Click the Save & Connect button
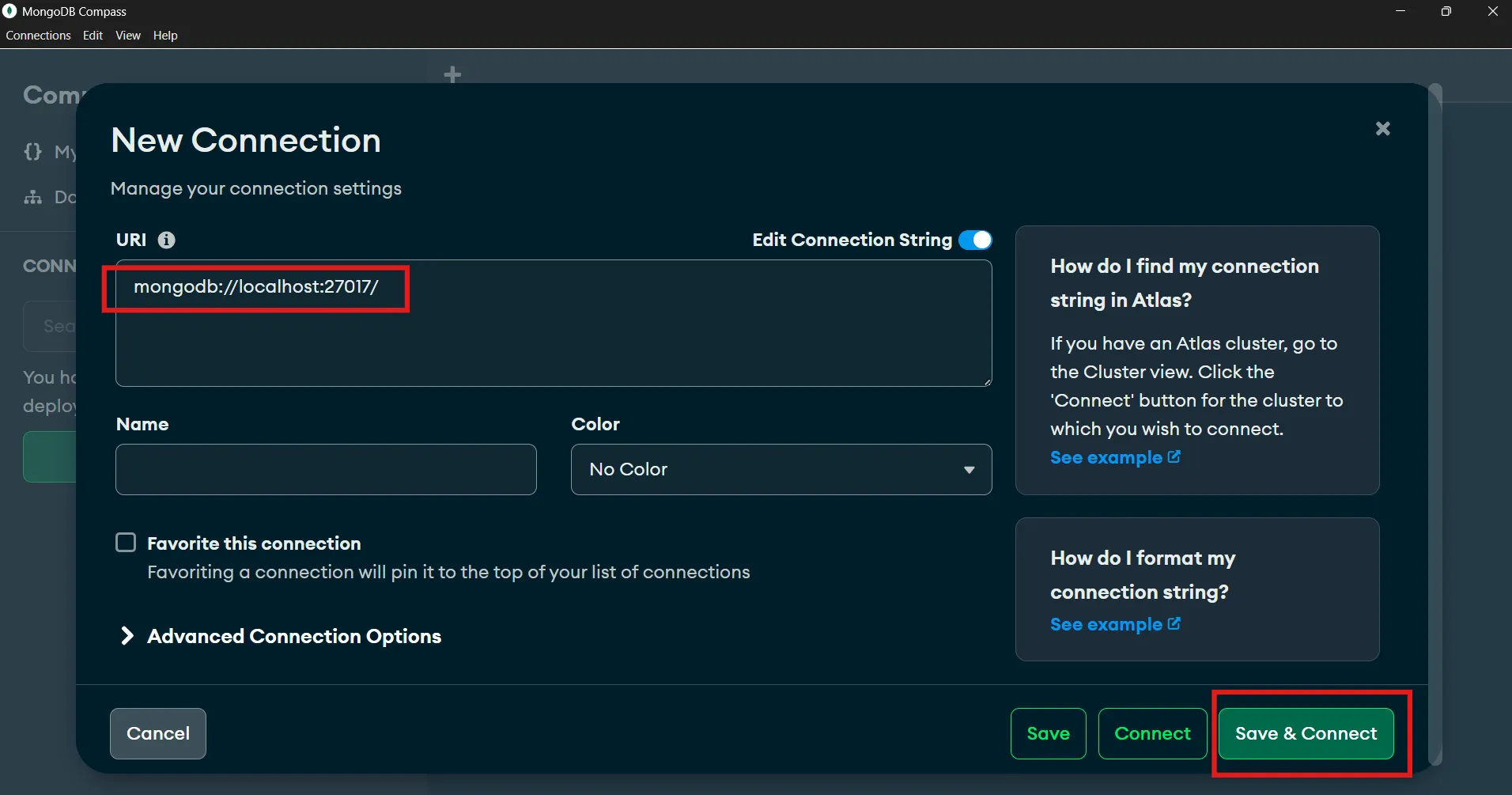Viewport: 1512px width, 795px height. click(1306, 733)
